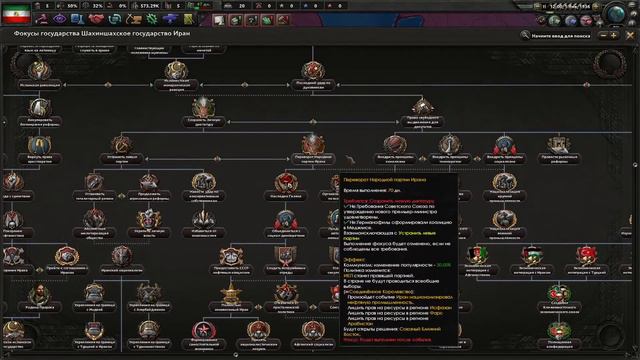Open the logistics screen icon

[189, 19]
